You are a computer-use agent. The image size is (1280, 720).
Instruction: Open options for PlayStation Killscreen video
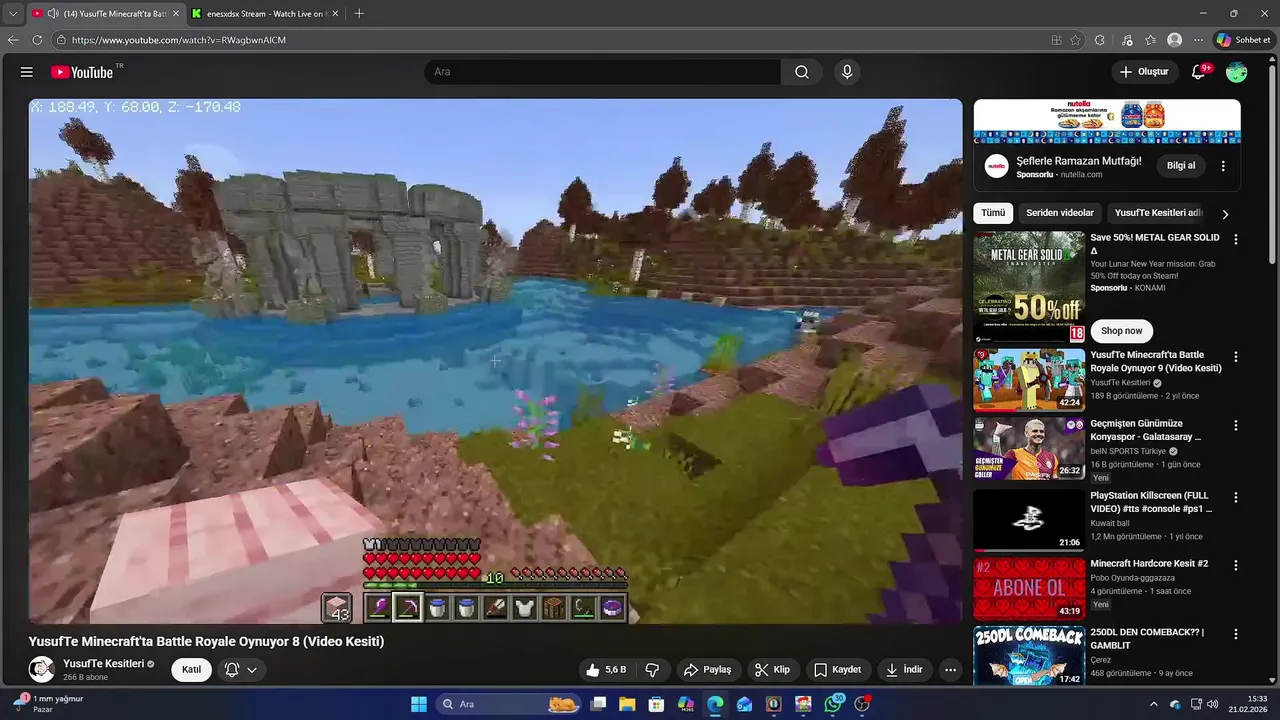pyautogui.click(x=1236, y=497)
